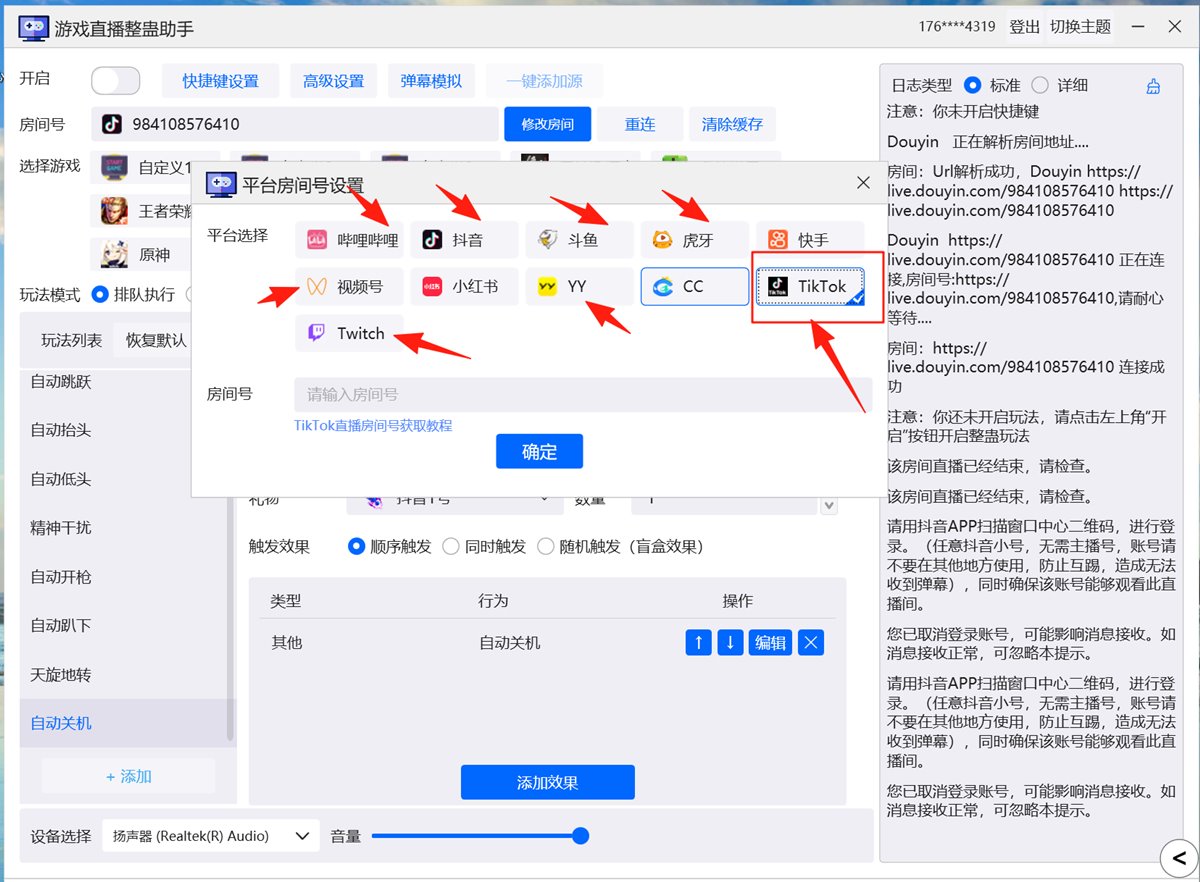Confirm room number with 确定
This screenshot has height=882, width=1200.
(x=539, y=451)
